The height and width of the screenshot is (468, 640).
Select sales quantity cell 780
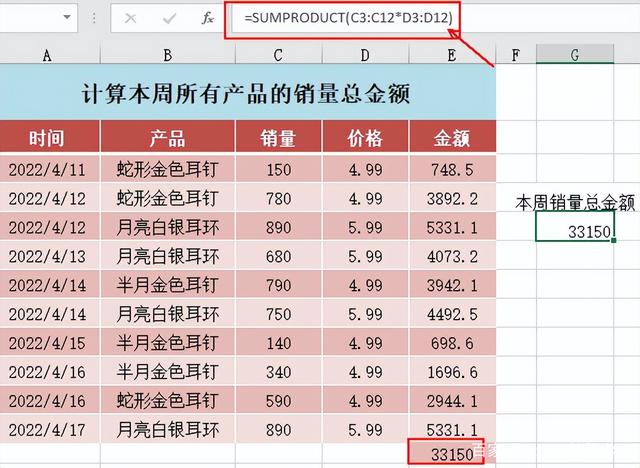(x=279, y=198)
